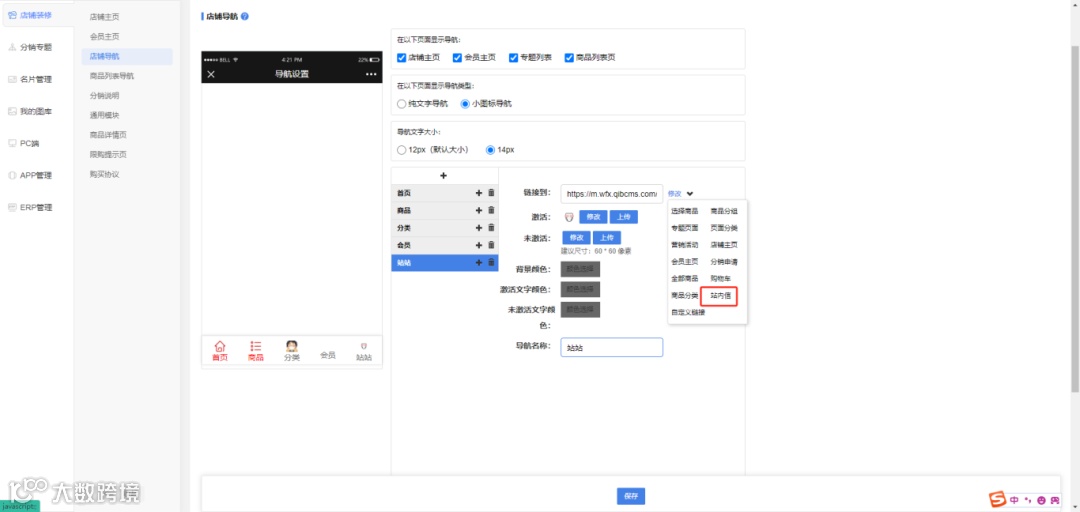Click the help icon beside 店铺导航 heading
Image resolution: width=1080 pixels, height=512 pixels.
245,17
